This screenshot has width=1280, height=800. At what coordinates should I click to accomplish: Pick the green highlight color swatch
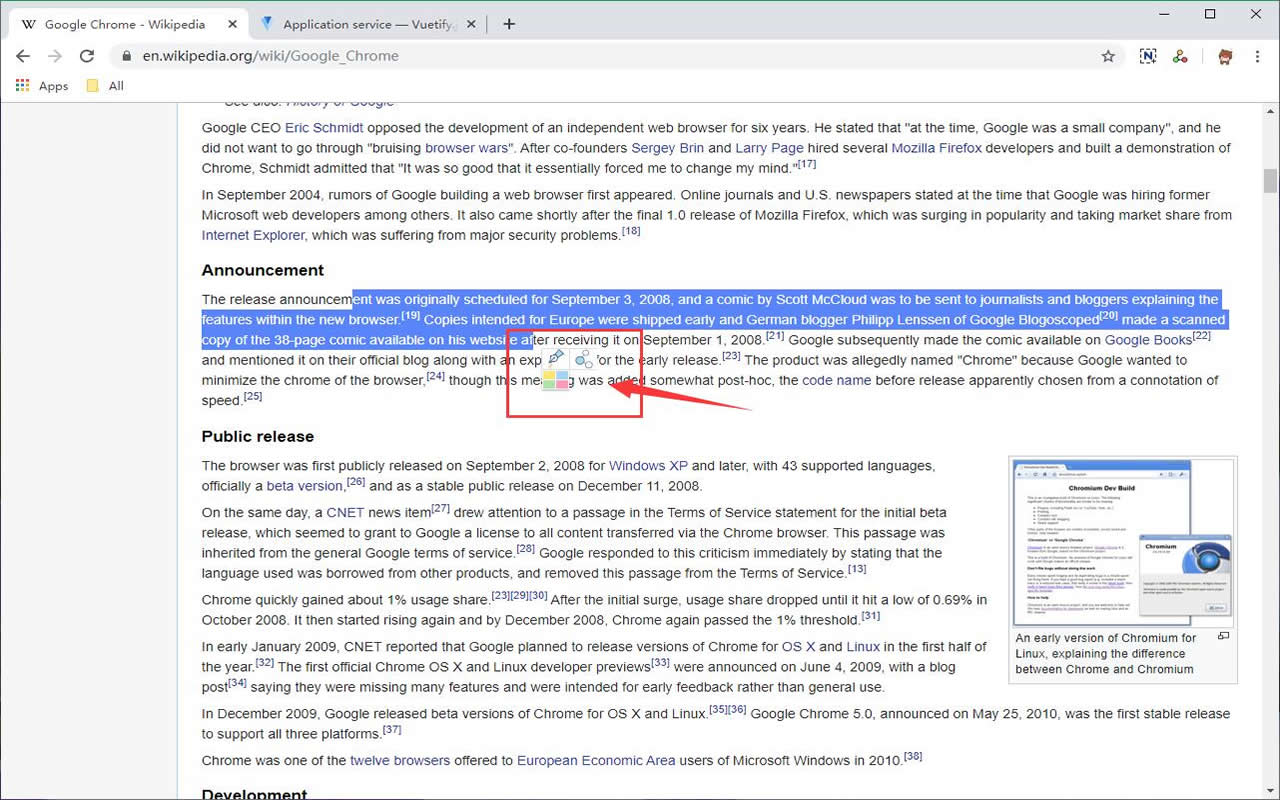click(549, 384)
